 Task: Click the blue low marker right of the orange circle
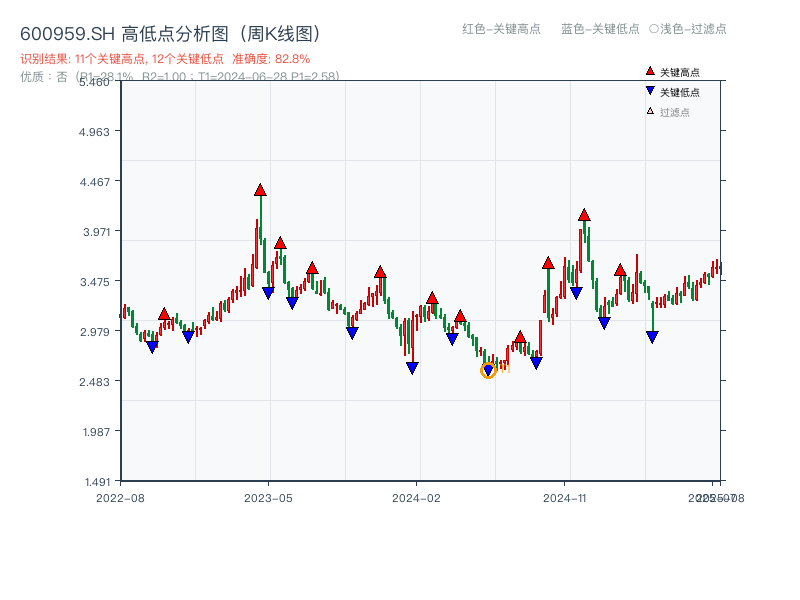pos(536,363)
